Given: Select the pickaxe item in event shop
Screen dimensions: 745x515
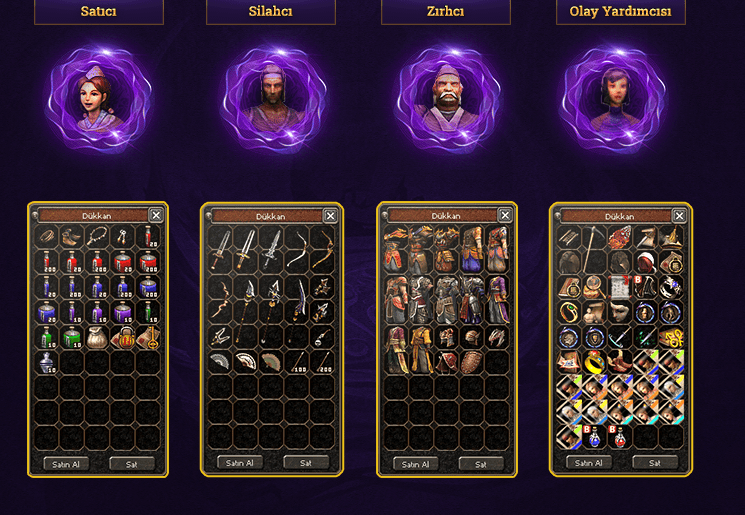Looking at the screenshot, I should tap(594, 248).
